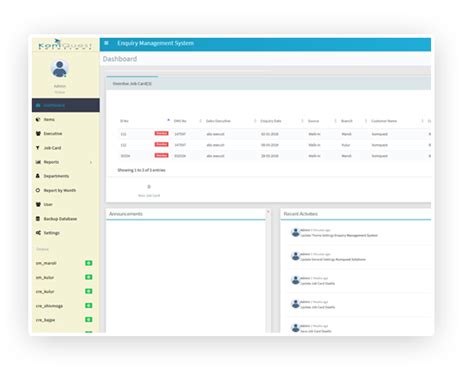Open Settings in the sidebar
Image resolution: width=474 pixels, height=367 pixels.
pos(66,233)
